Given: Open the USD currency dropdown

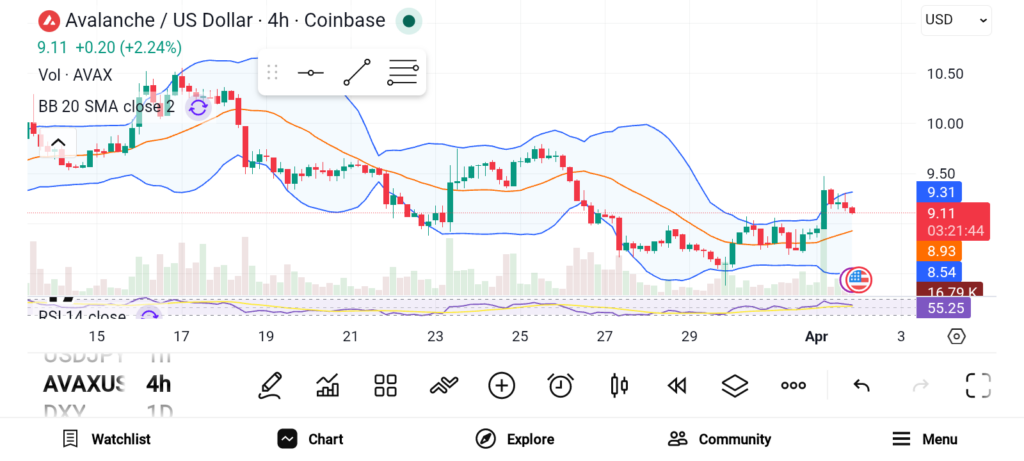Looking at the screenshot, I should [956, 19].
